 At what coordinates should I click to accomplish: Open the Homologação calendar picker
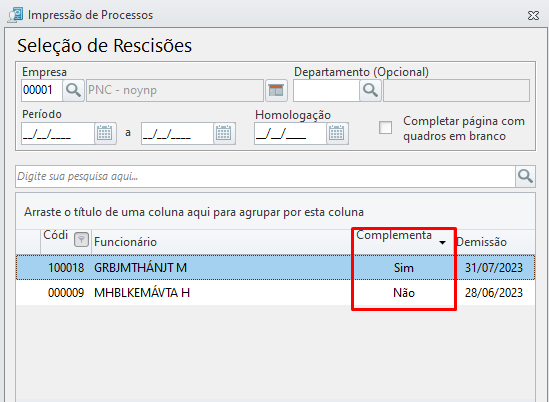[x=337, y=133]
